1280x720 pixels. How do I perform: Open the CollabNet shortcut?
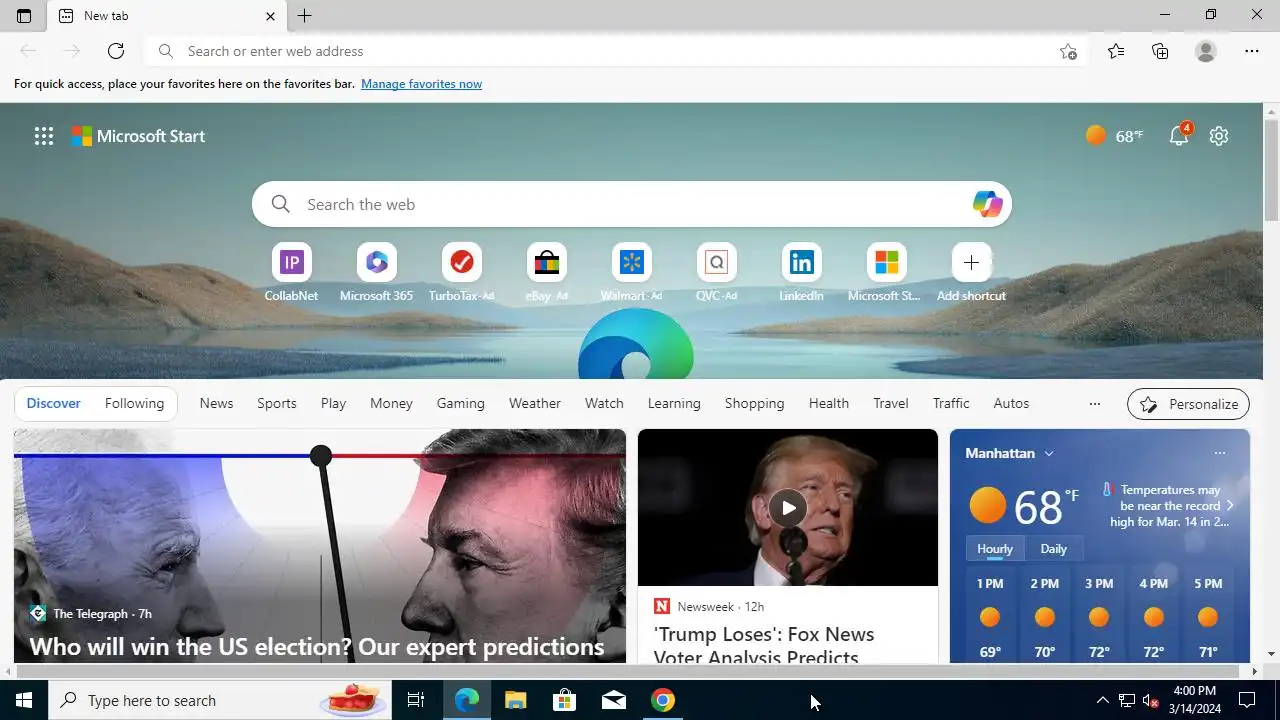click(x=291, y=272)
